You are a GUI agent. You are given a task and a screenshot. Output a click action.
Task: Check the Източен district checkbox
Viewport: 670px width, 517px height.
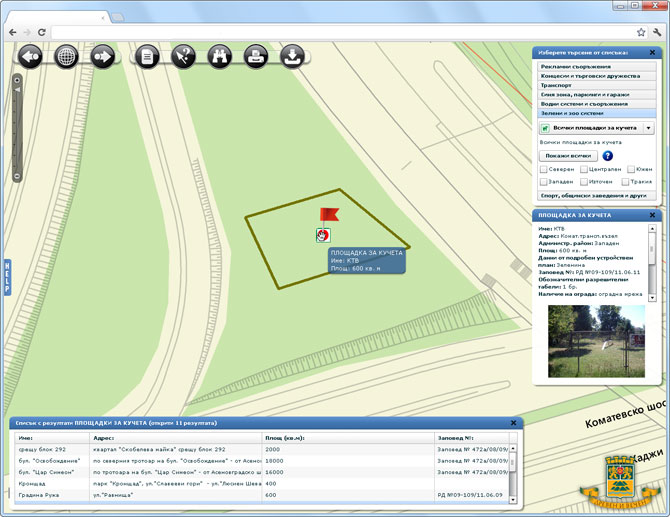point(584,182)
